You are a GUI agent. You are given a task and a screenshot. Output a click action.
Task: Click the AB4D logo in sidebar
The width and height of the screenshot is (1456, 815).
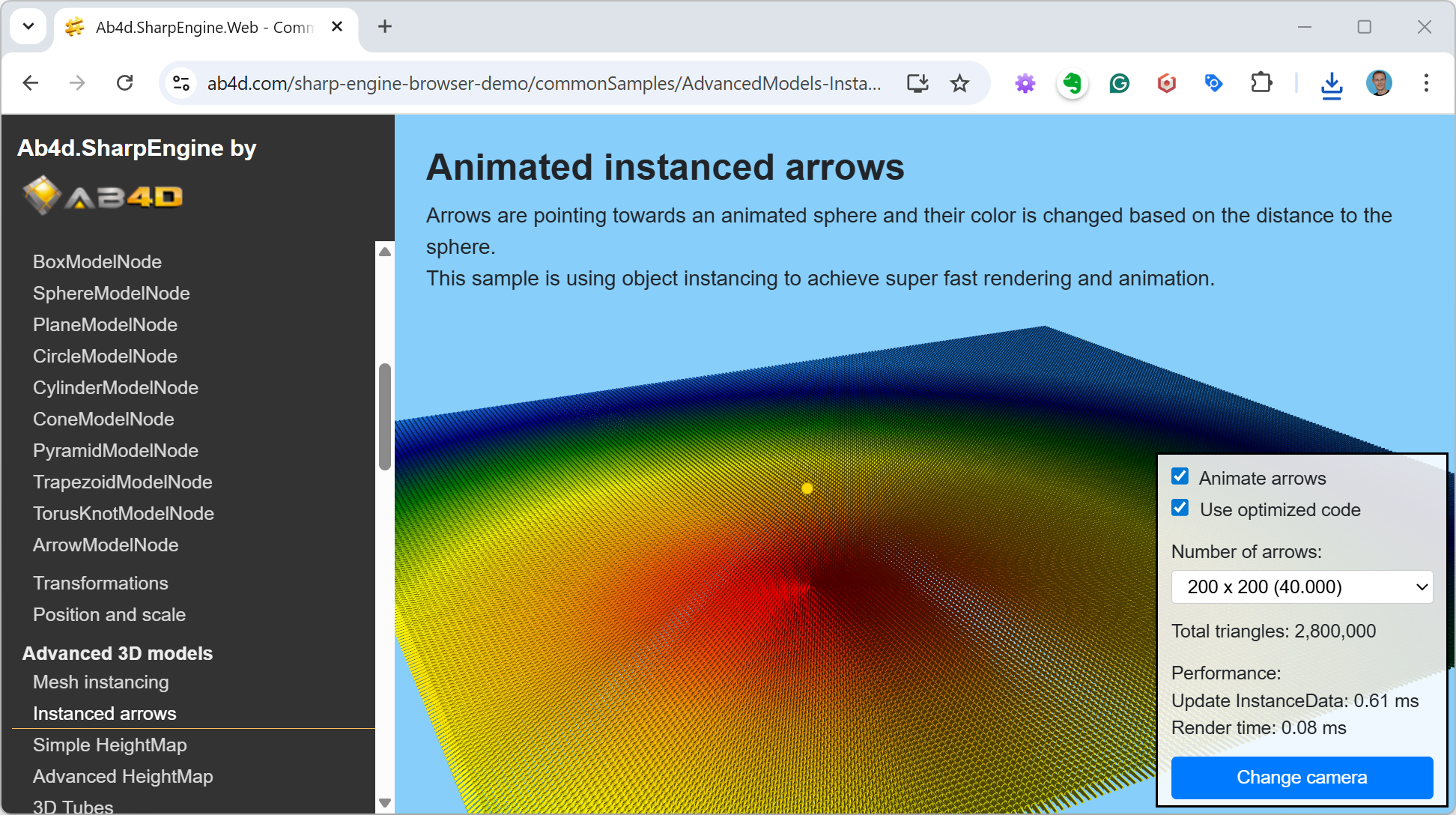click(103, 196)
